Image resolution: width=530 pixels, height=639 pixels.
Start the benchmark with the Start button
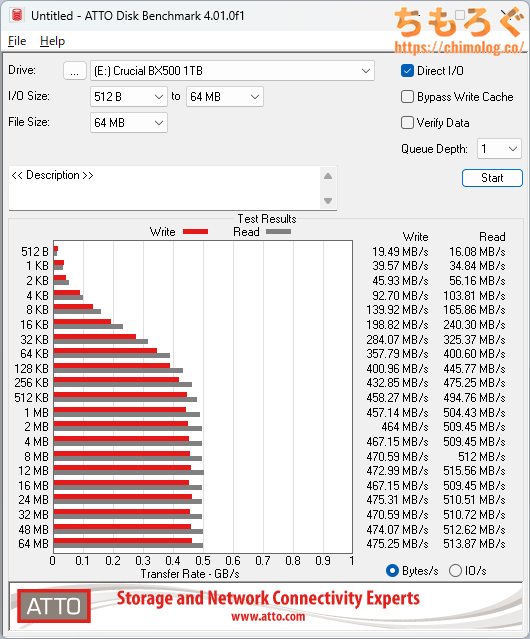coord(492,178)
